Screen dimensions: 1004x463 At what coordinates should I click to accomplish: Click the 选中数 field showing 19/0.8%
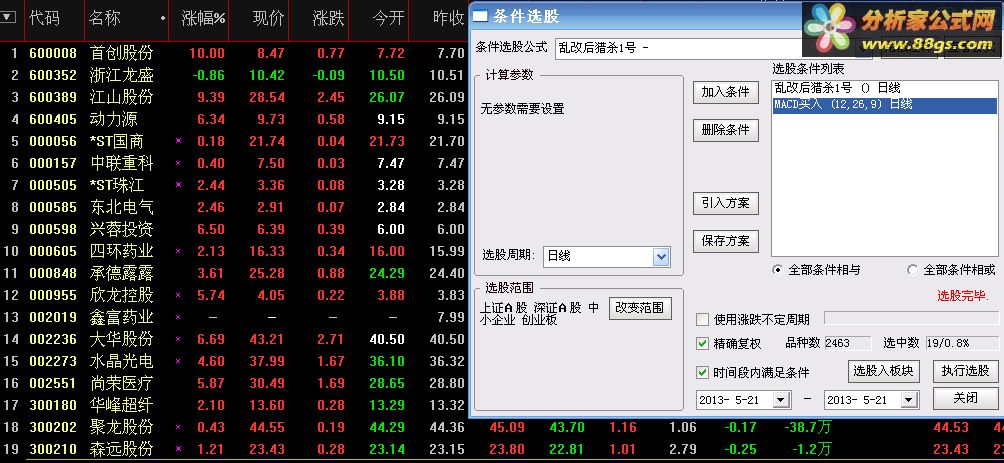961,343
